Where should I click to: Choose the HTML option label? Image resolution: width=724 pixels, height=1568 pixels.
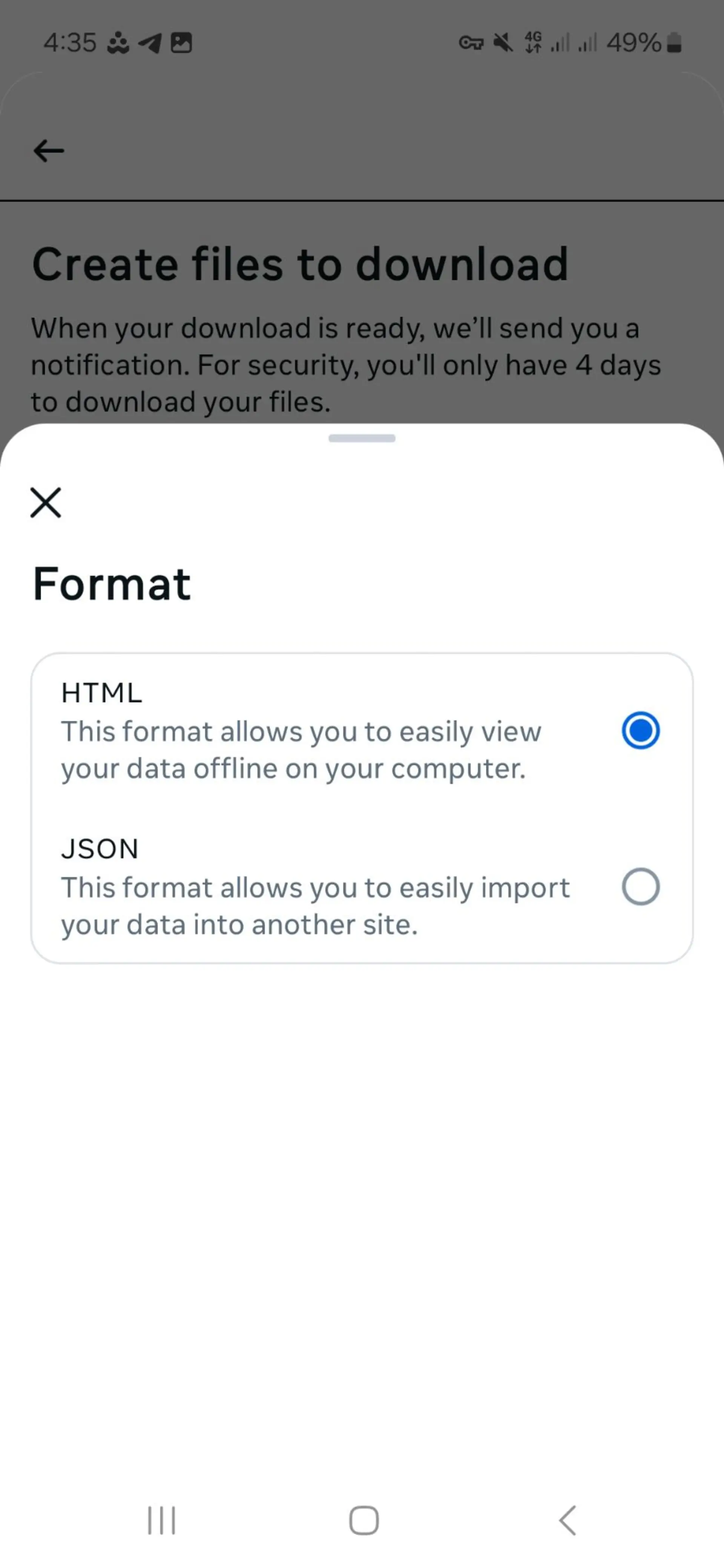(x=102, y=693)
